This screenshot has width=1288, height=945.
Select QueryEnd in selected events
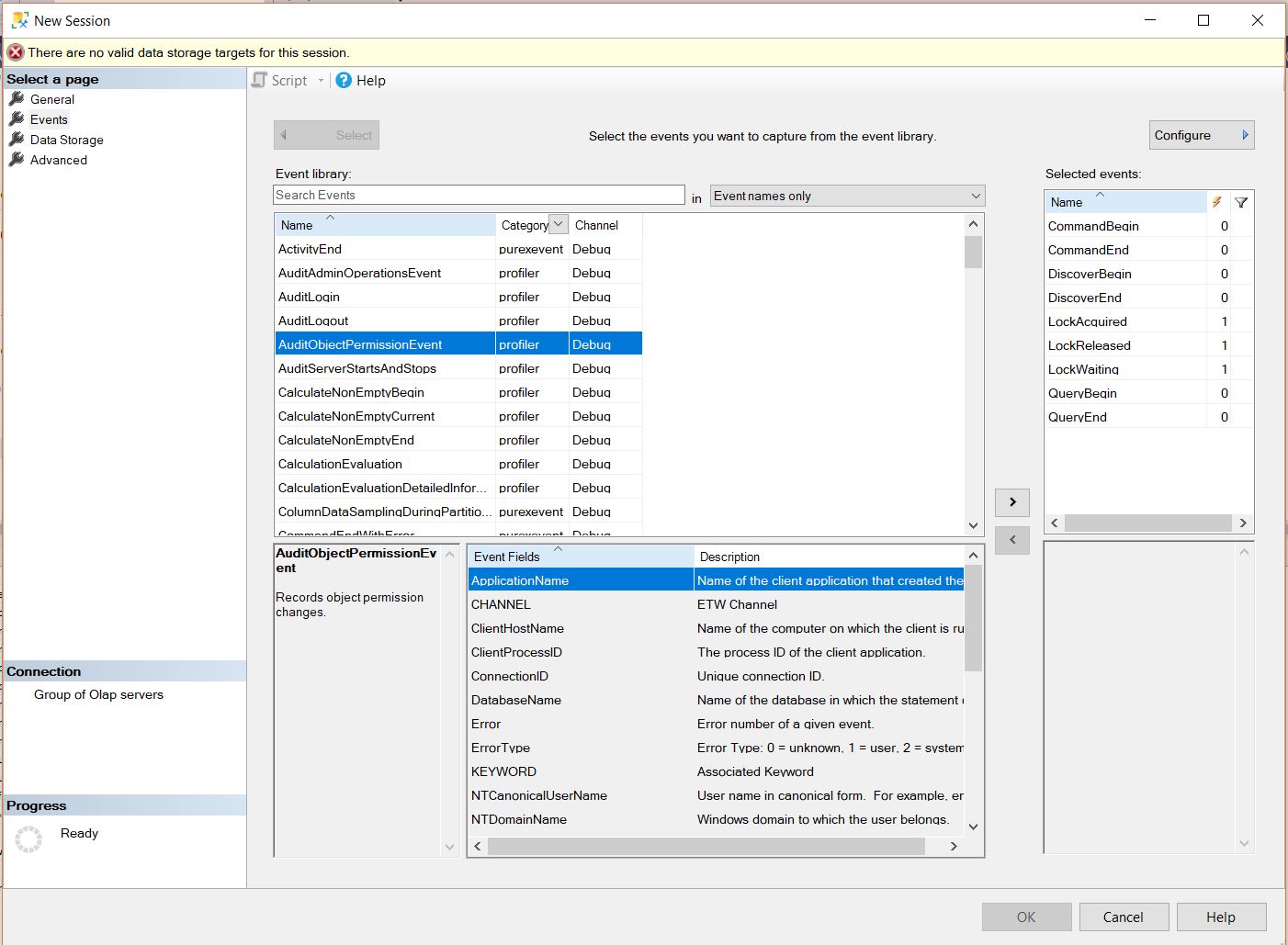[1148, 417]
